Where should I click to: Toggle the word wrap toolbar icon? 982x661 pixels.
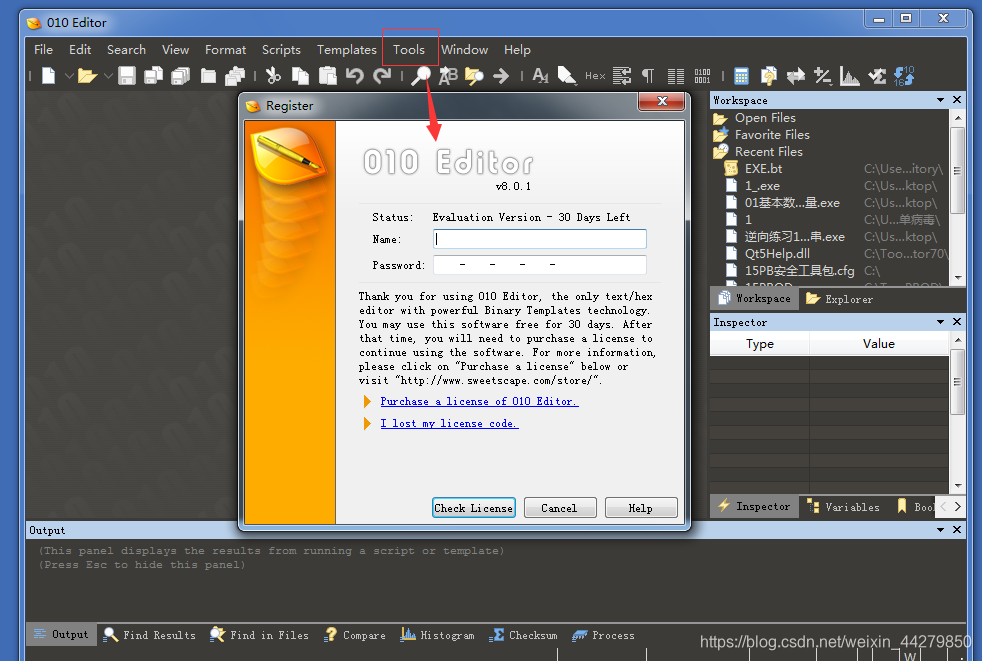pos(622,76)
